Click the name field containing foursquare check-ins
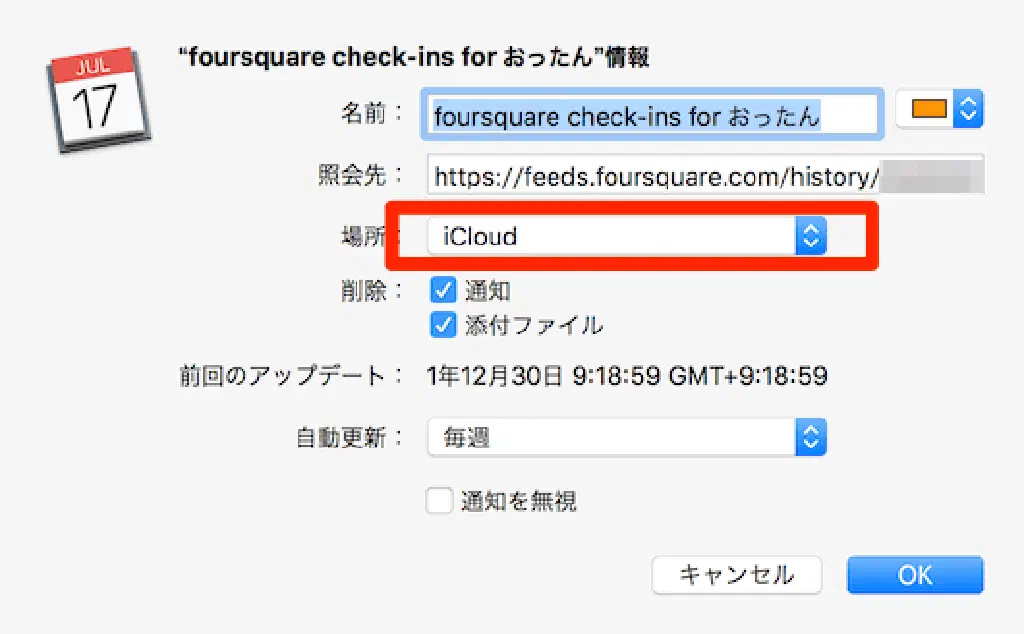Screen dimensions: 1024x634 [x=652, y=116]
